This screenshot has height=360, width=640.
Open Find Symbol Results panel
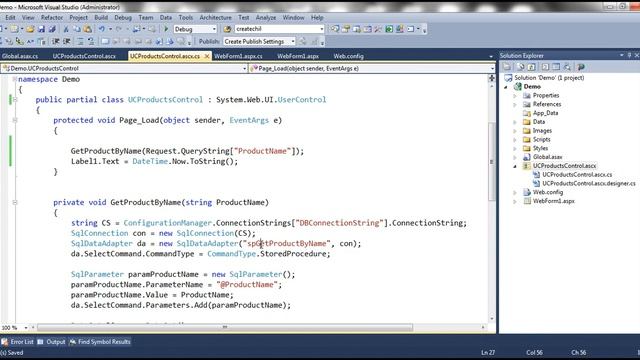pos(100,342)
